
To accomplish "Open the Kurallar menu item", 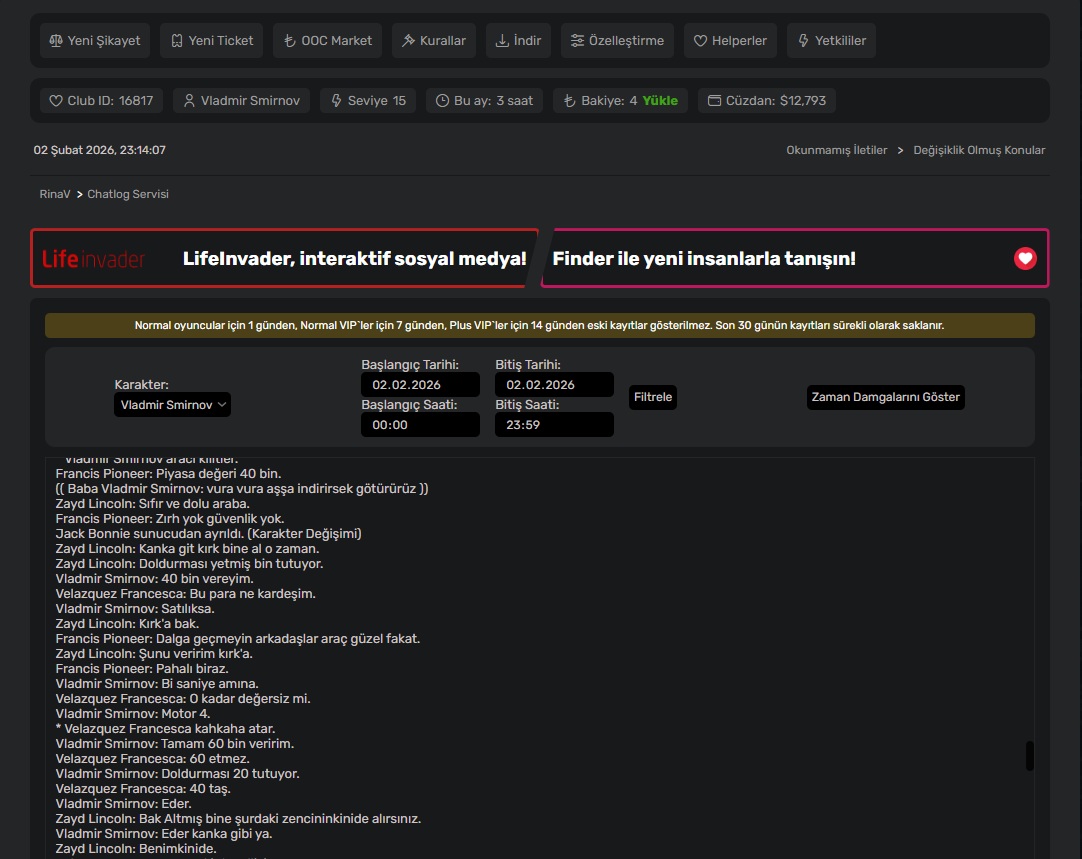I will point(433,41).
